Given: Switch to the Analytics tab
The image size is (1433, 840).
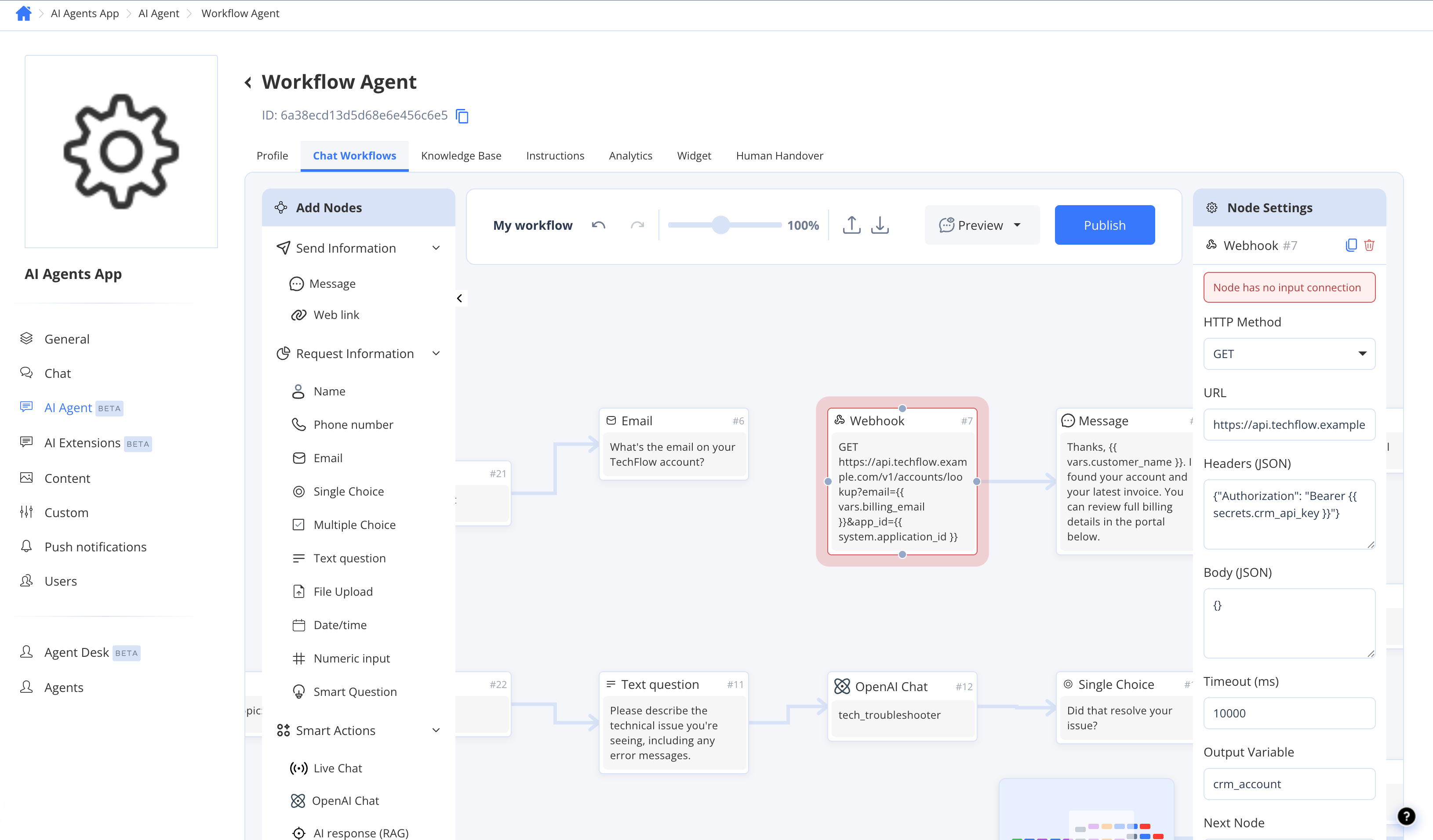Looking at the screenshot, I should (x=630, y=156).
